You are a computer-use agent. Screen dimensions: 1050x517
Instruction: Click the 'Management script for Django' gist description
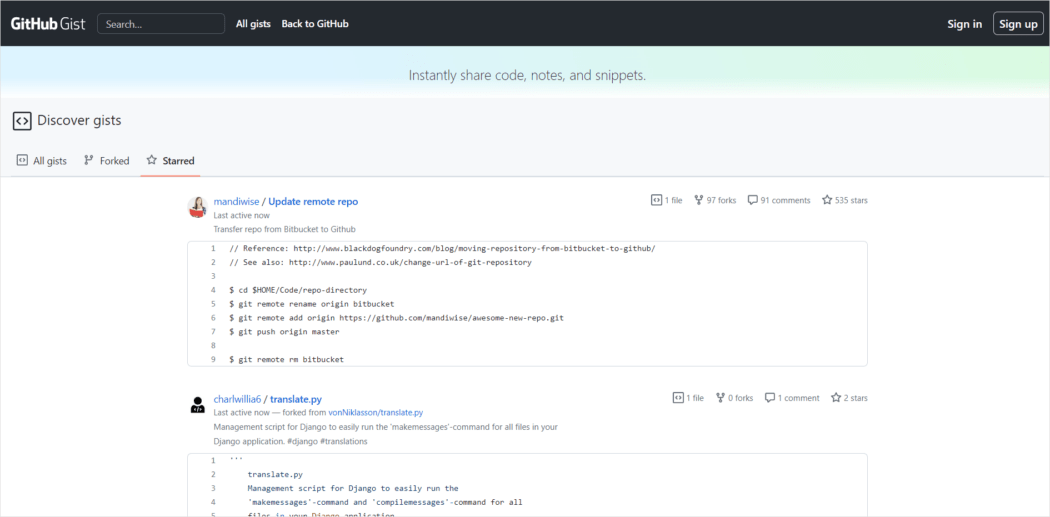(x=386, y=434)
